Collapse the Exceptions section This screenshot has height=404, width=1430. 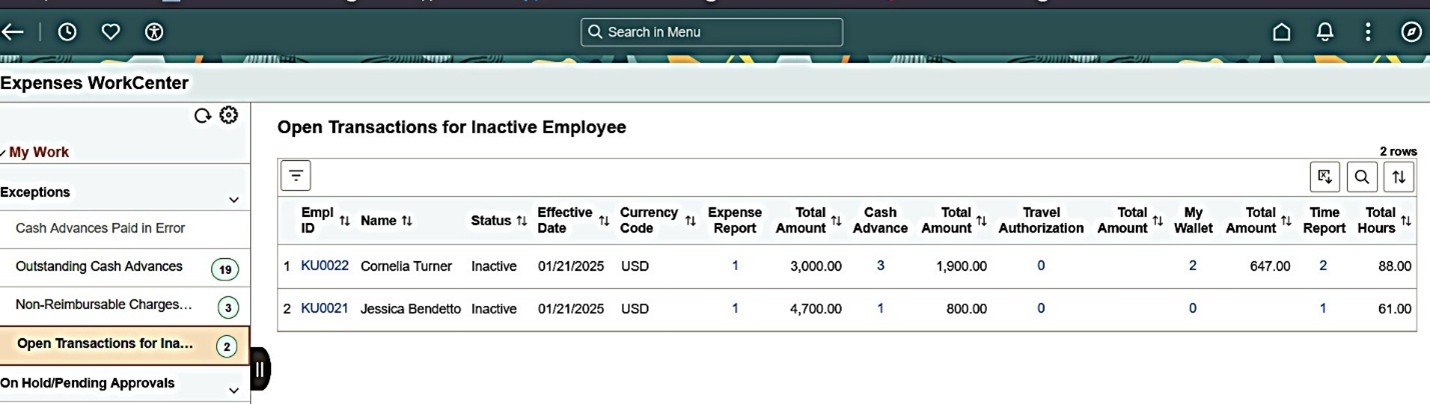(x=234, y=200)
